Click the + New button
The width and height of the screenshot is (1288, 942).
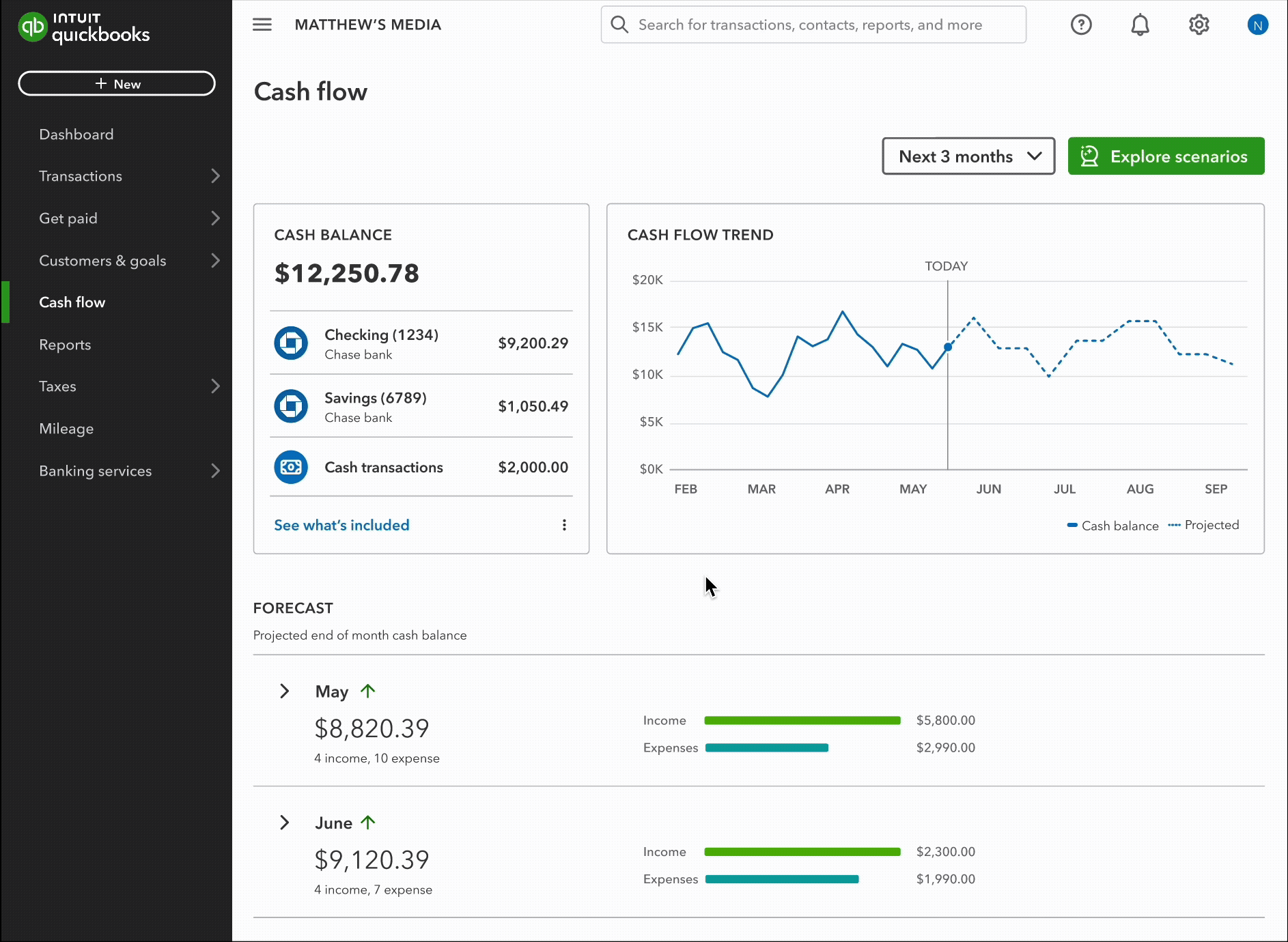(117, 83)
